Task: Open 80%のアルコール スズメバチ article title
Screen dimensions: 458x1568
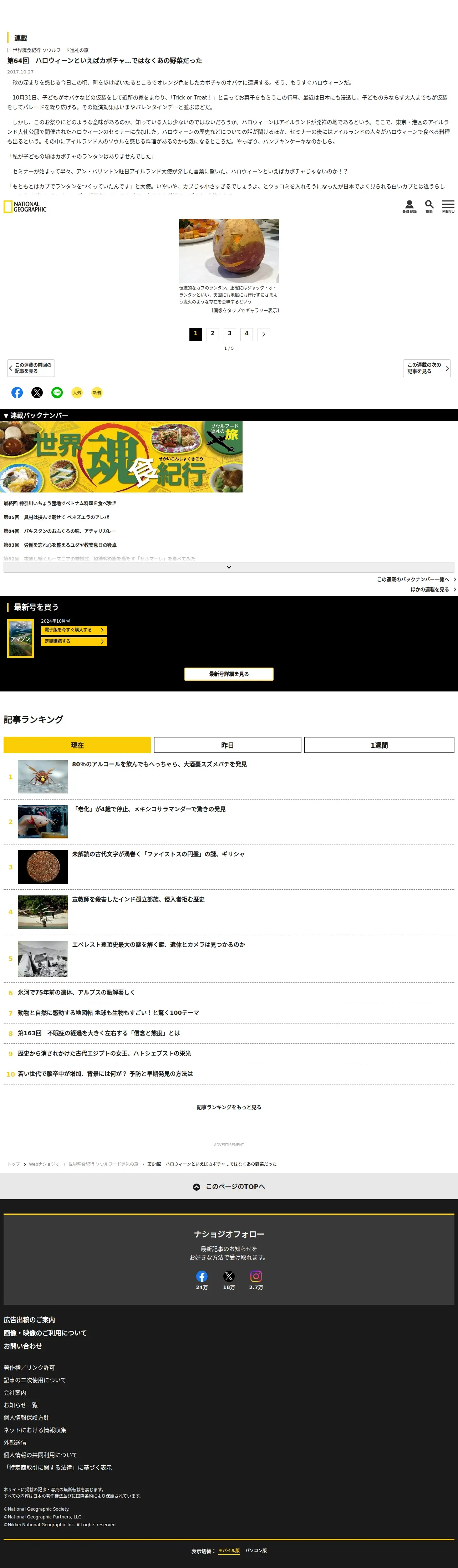Action: click(x=159, y=765)
